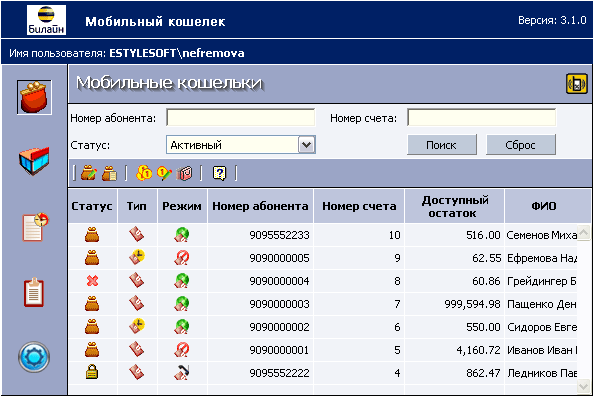The image size is (595, 398).
Task: Click balance value 4,160.72
Action: (x=479, y=350)
